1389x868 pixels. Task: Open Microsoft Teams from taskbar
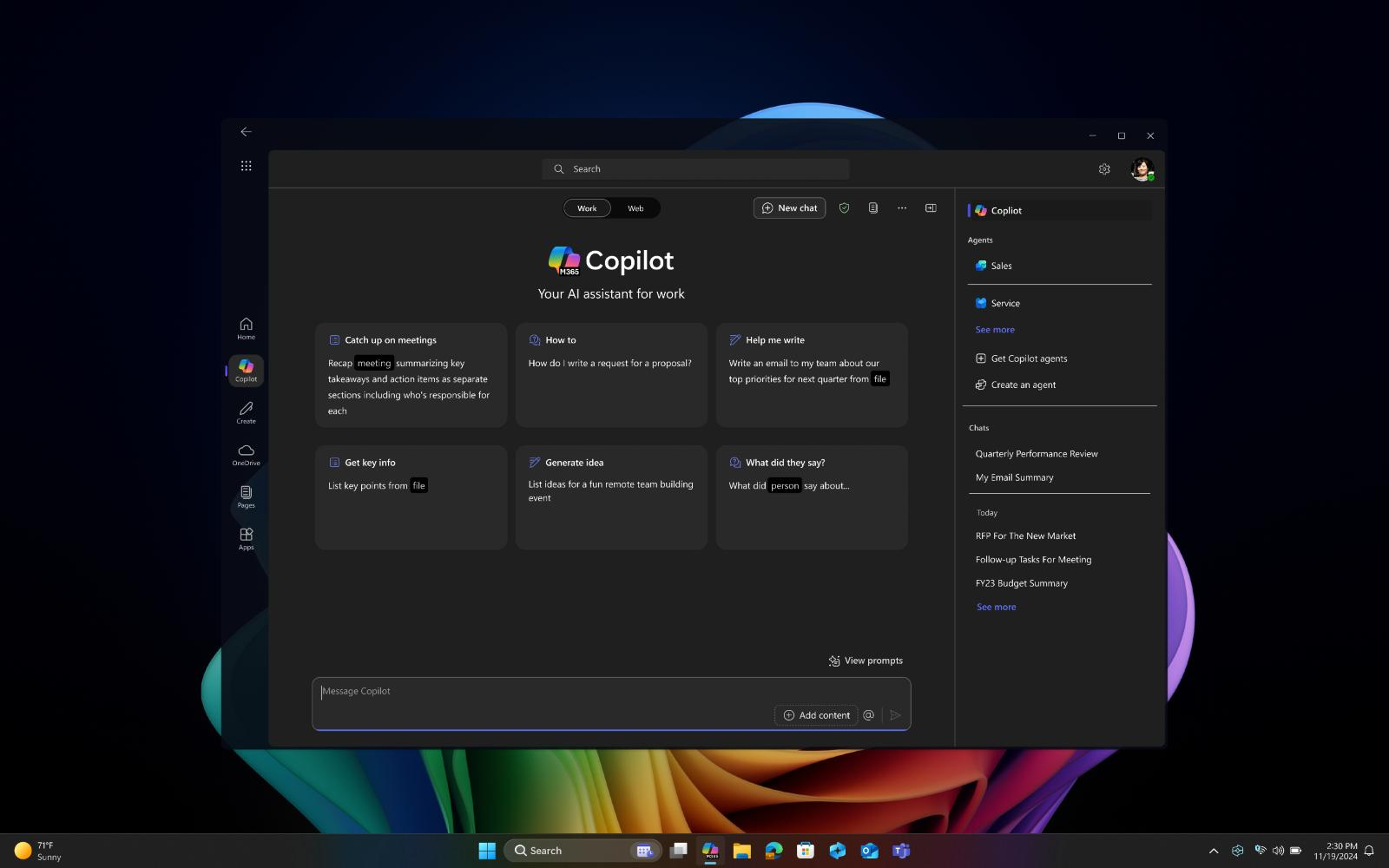coord(901,851)
